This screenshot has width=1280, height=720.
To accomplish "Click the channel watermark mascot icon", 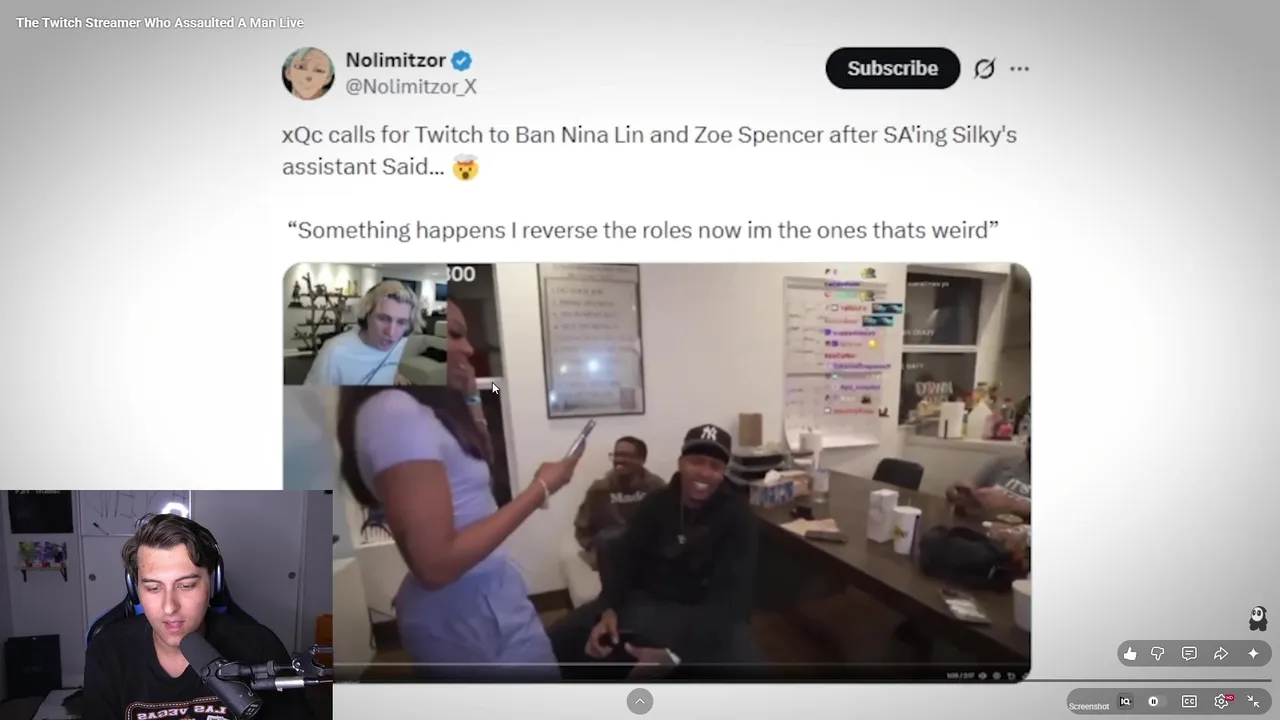I will pyautogui.click(x=1258, y=618).
